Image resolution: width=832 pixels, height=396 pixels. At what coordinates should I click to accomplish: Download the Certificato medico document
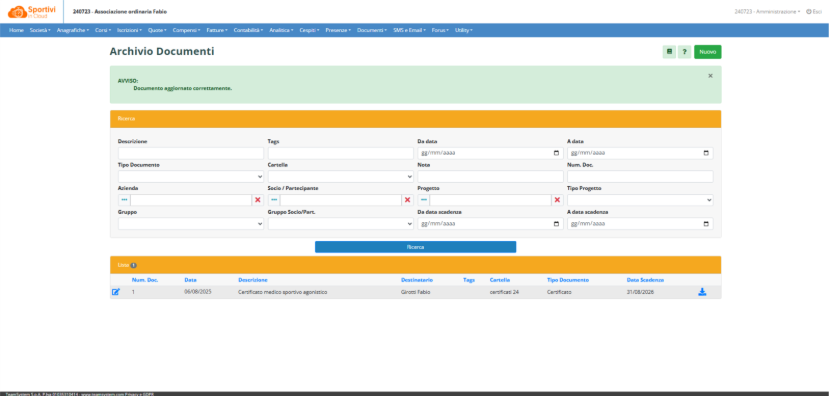point(702,292)
